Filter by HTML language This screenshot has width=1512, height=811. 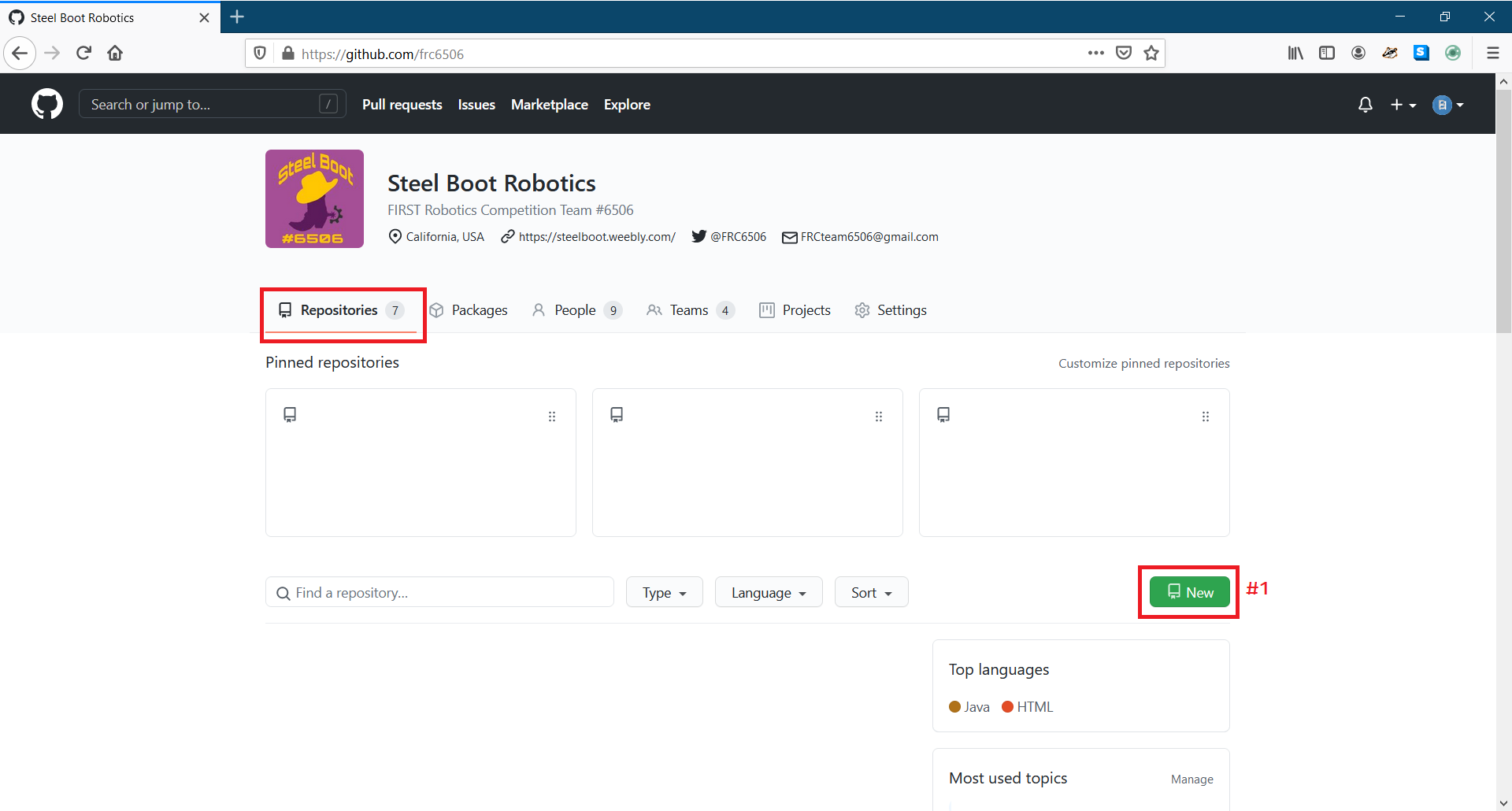[x=1027, y=707]
